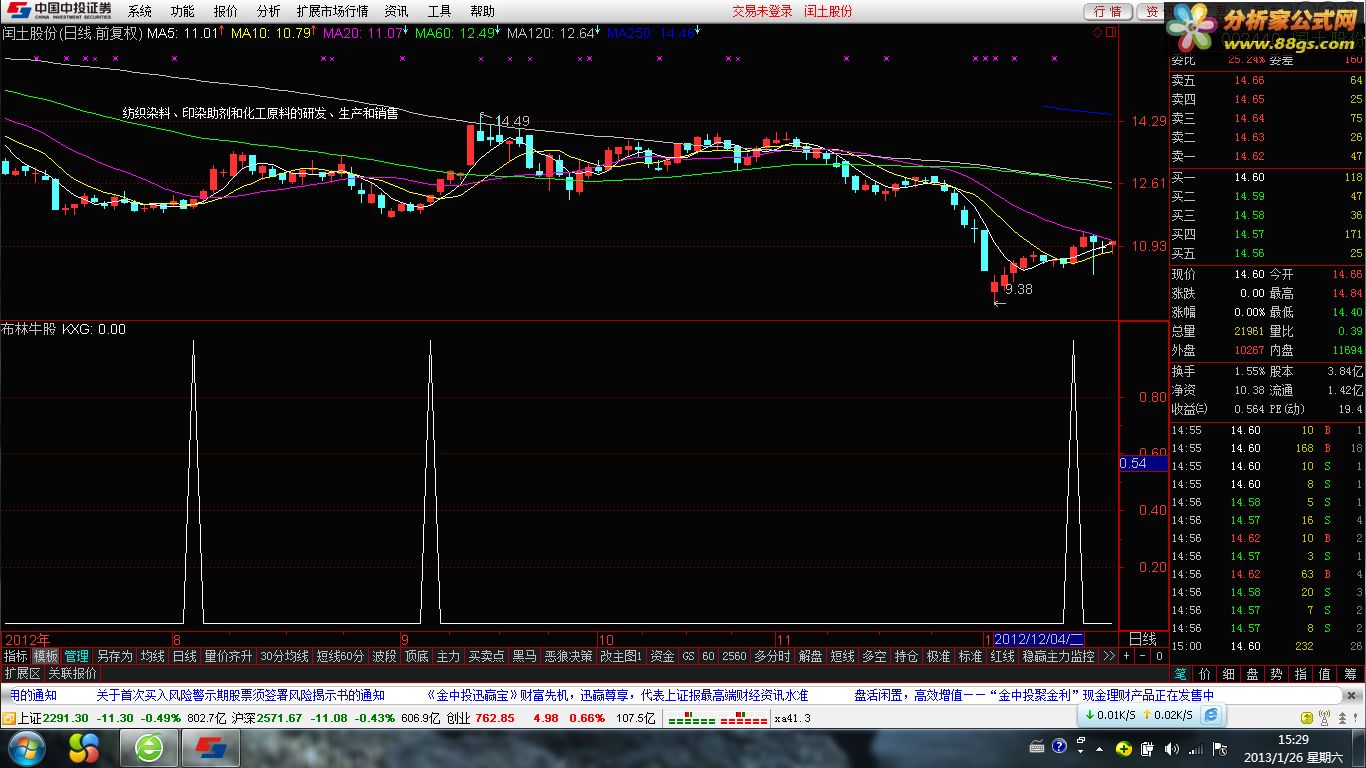Screen dimensions: 1366x768
Task: Open the 盘活闲置 金中投聚金利 news link
Action: point(1034,695)
